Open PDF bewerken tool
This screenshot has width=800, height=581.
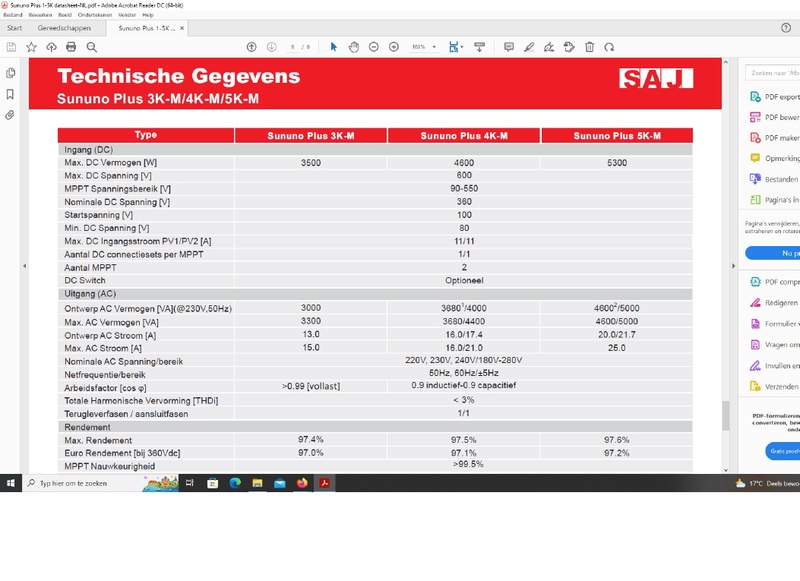(x=774, y=117)
